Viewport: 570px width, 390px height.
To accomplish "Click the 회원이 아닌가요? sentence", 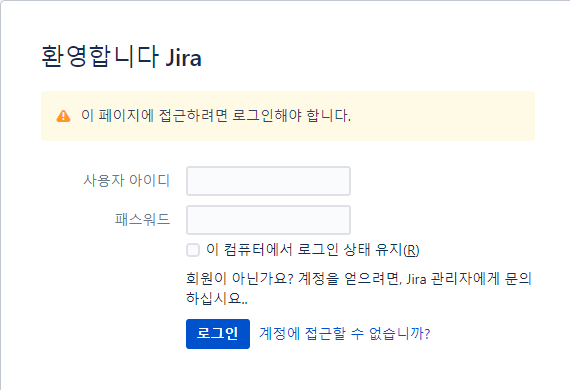I will click(x=240, y=279).
